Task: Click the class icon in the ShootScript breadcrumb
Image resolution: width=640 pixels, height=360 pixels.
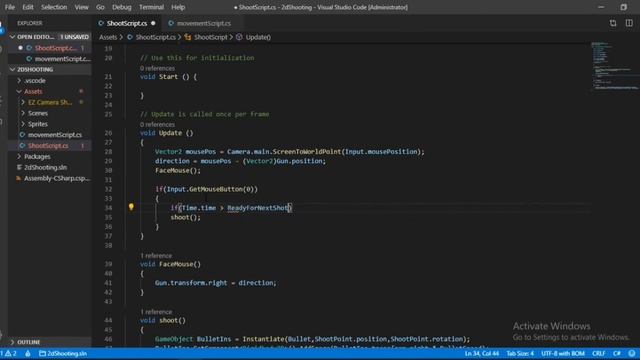Action: (188, 37)
